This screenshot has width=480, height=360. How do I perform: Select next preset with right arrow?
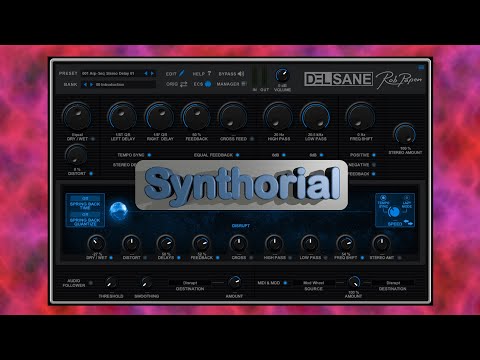[x=152, y=73]
